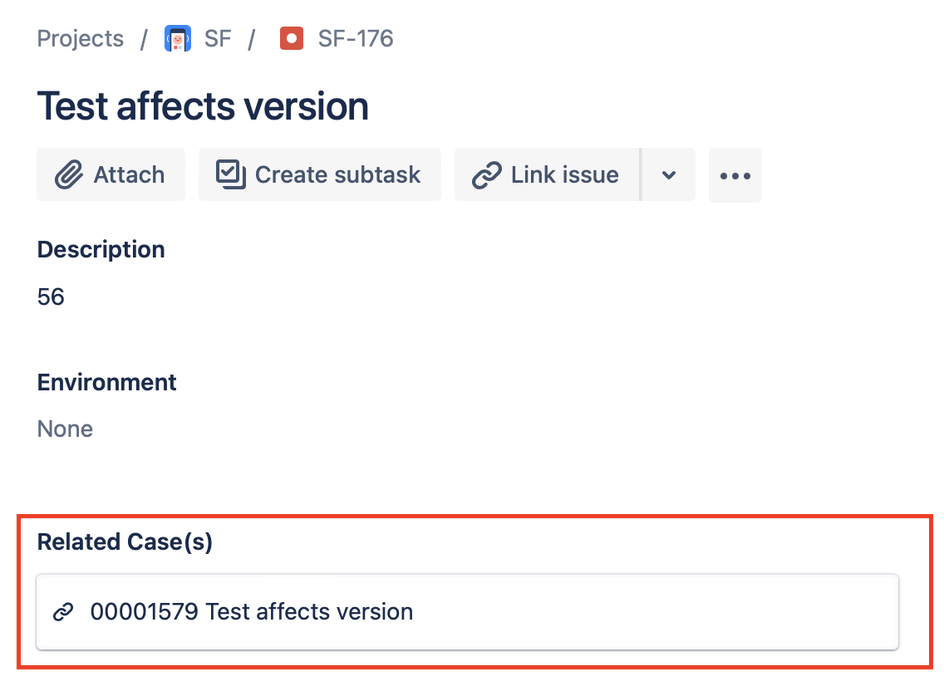Image resolution: width=944 pixels, height=691 pixels.
Task: Expand the dropdown arrow beside Link issue
Action: 669,175
